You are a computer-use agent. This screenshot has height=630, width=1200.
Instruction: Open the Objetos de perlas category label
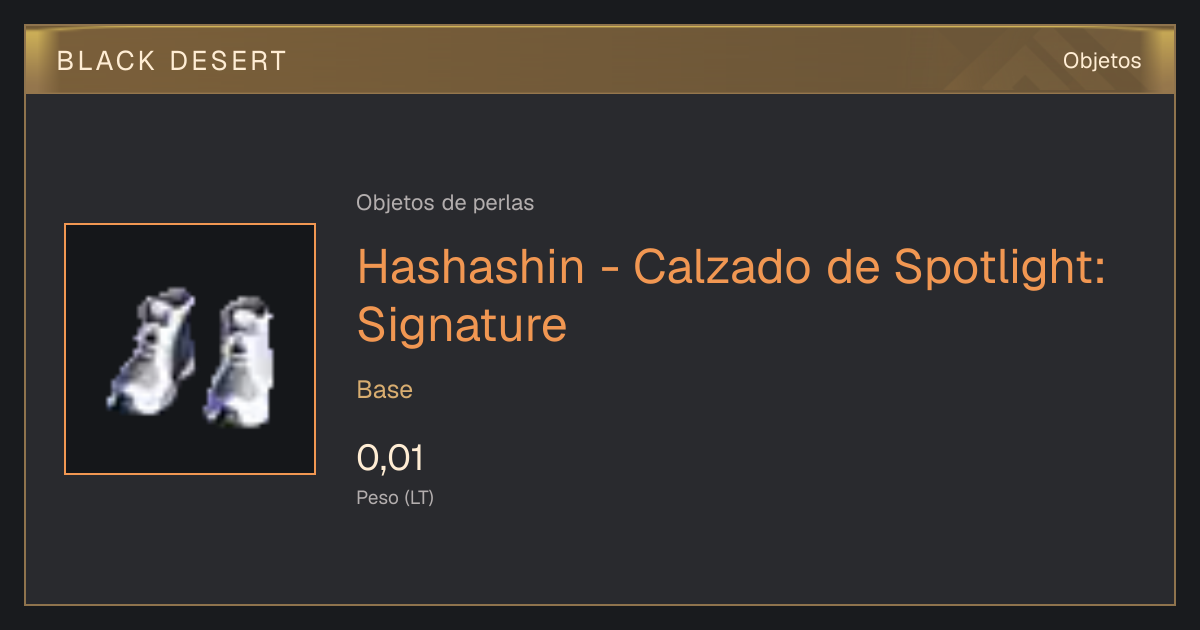(445, 203)
